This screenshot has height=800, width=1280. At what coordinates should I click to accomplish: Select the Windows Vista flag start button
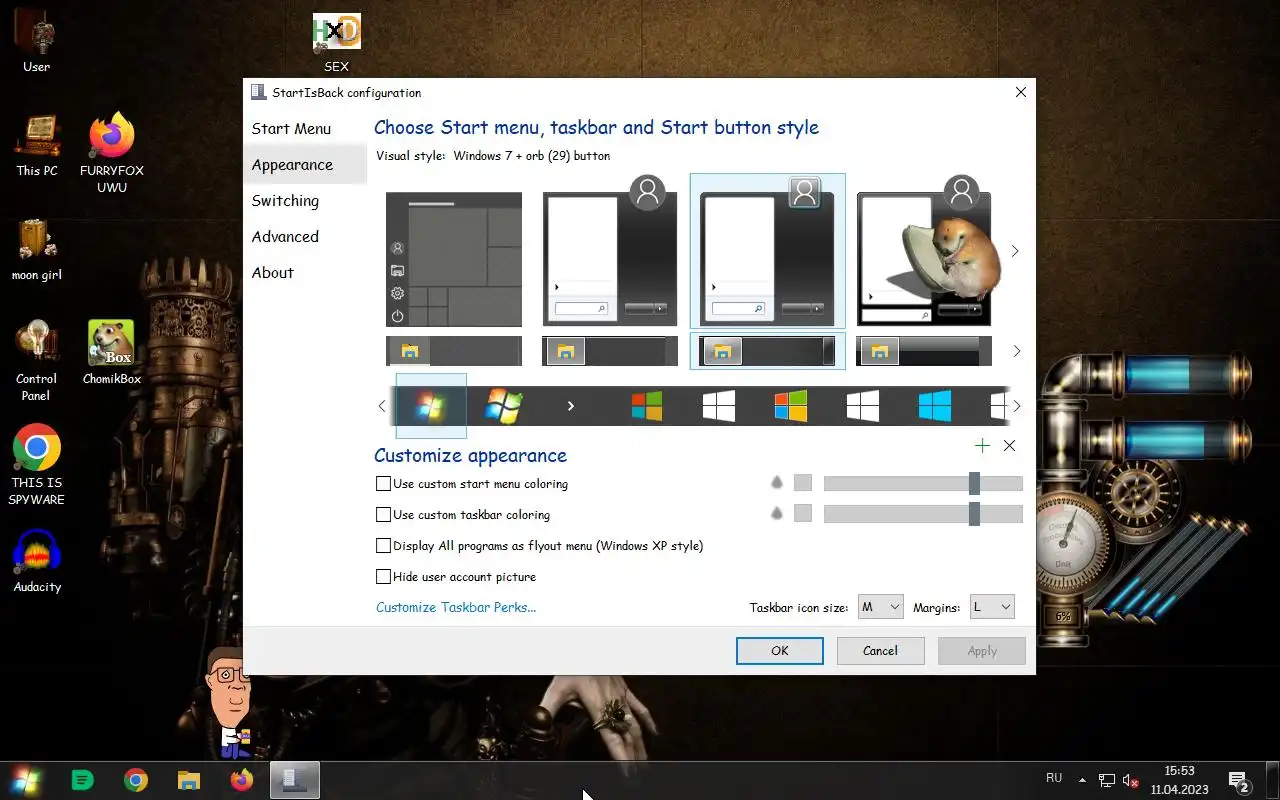[x=503, y=406]
